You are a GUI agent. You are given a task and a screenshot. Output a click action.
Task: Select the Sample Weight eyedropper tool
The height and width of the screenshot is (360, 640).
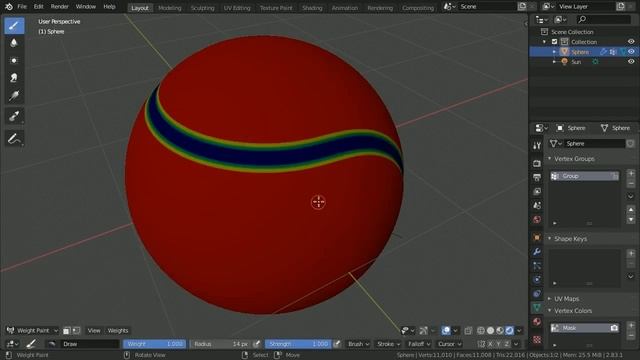(x=14, y=116)
